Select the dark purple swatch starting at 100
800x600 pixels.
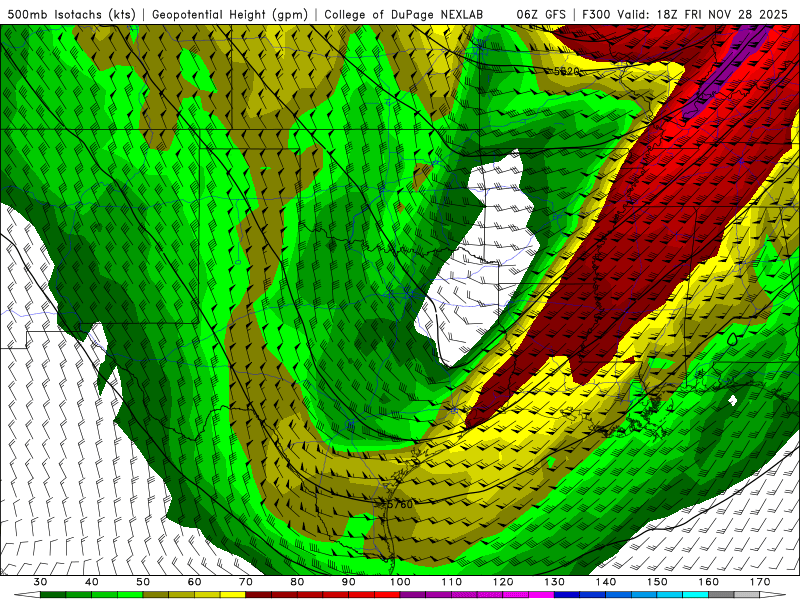(413, 595)
